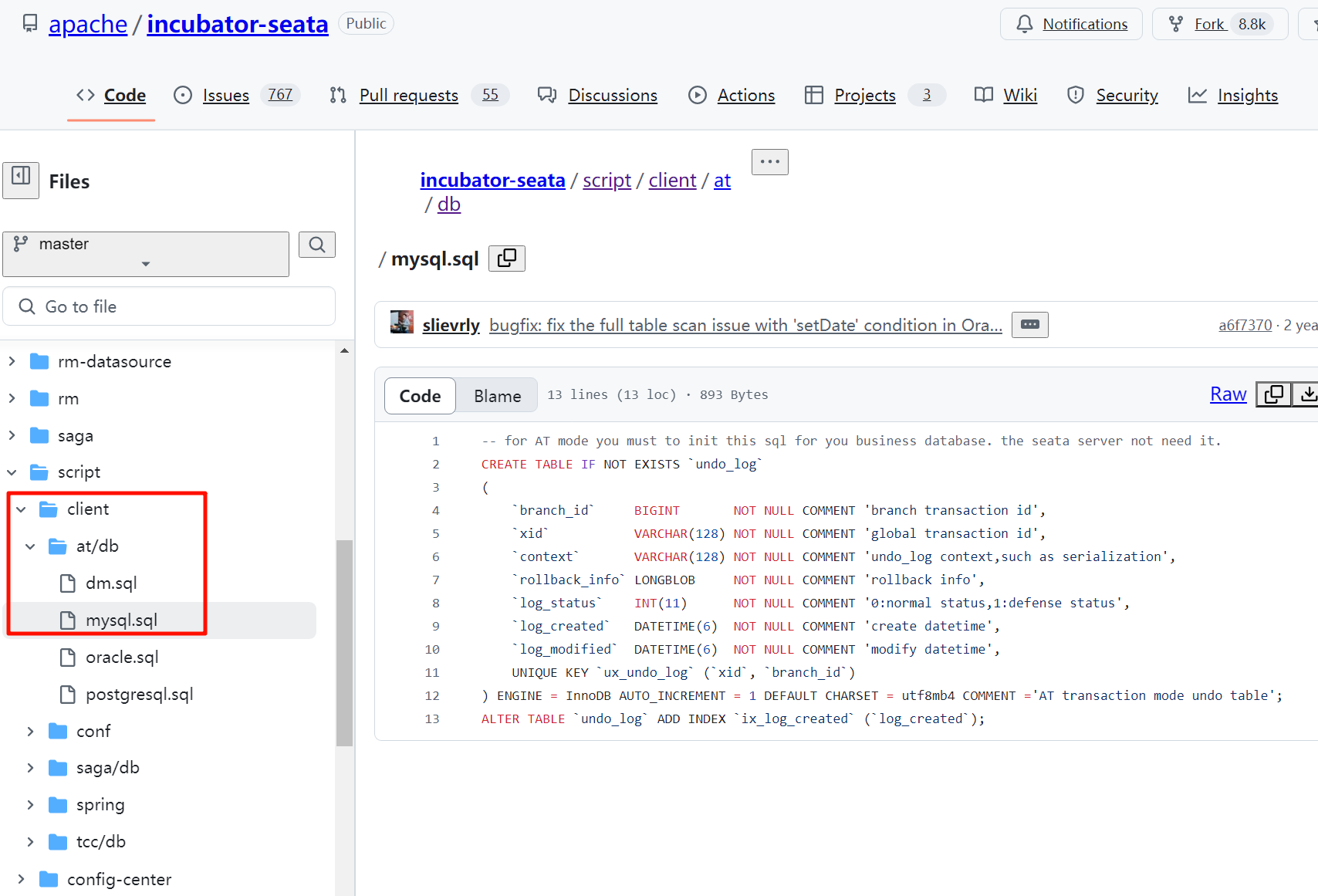Click the Issues circle icon

(183, 95)
